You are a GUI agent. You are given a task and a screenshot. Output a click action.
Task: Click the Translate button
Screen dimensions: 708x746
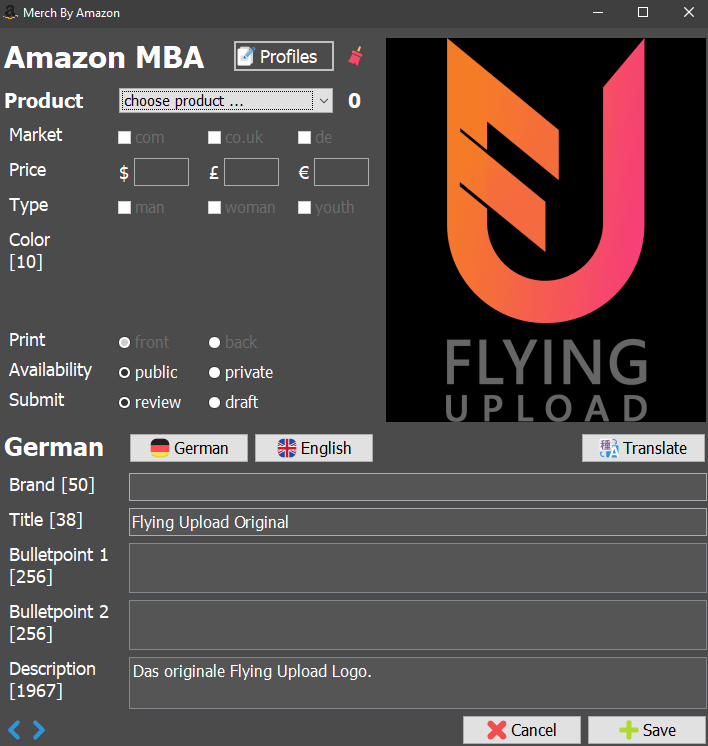(643, 448)
